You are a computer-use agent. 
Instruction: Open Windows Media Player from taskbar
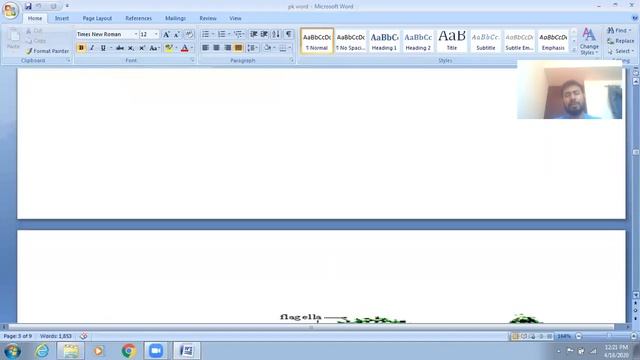[x=98, y=351]
